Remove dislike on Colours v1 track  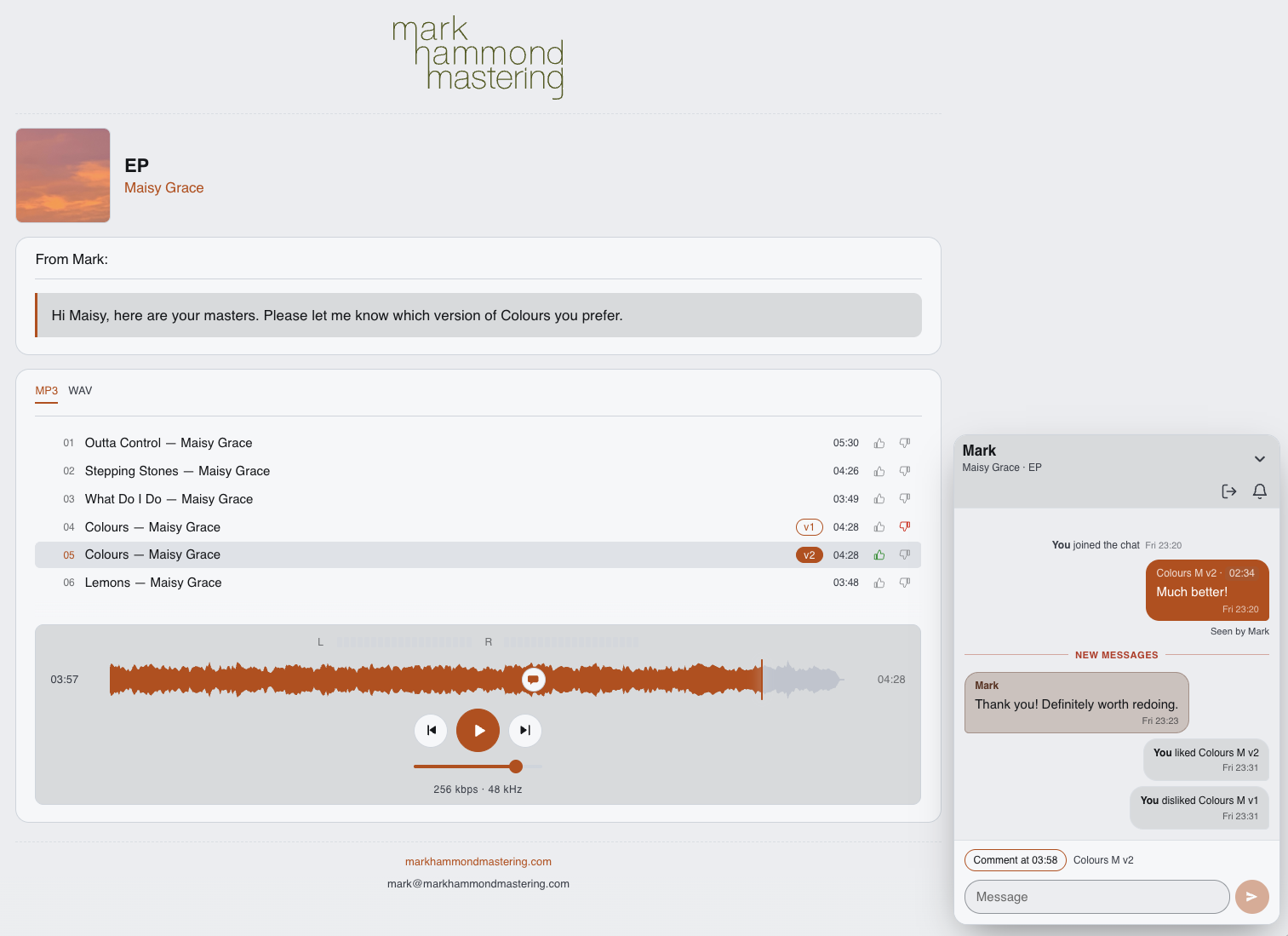pyautogui.click(x=905, y=527)
